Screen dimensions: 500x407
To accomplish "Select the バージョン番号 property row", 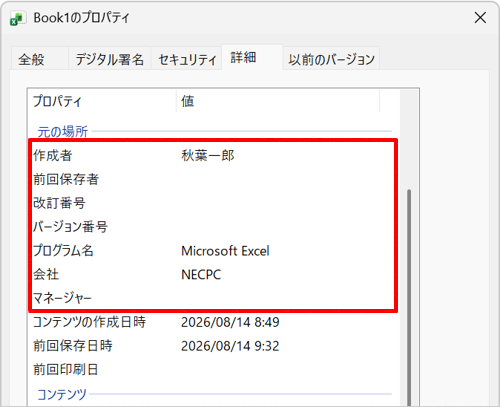I will [213, 227].
